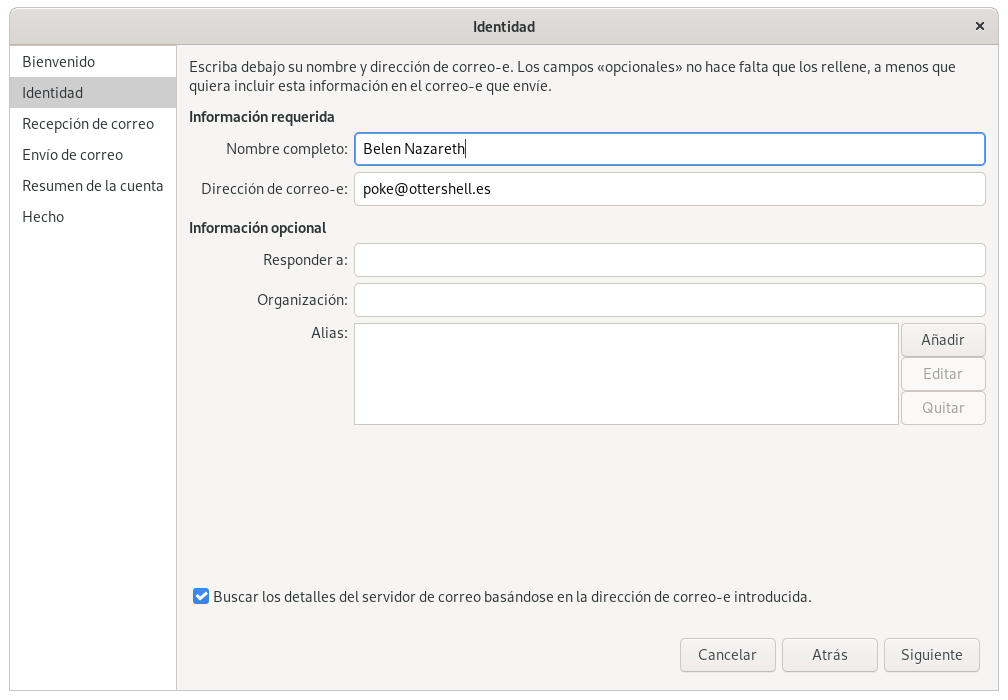Focus the Dirección de correo-e field
Screen dimensions: 1008x700
click(669, 189)
